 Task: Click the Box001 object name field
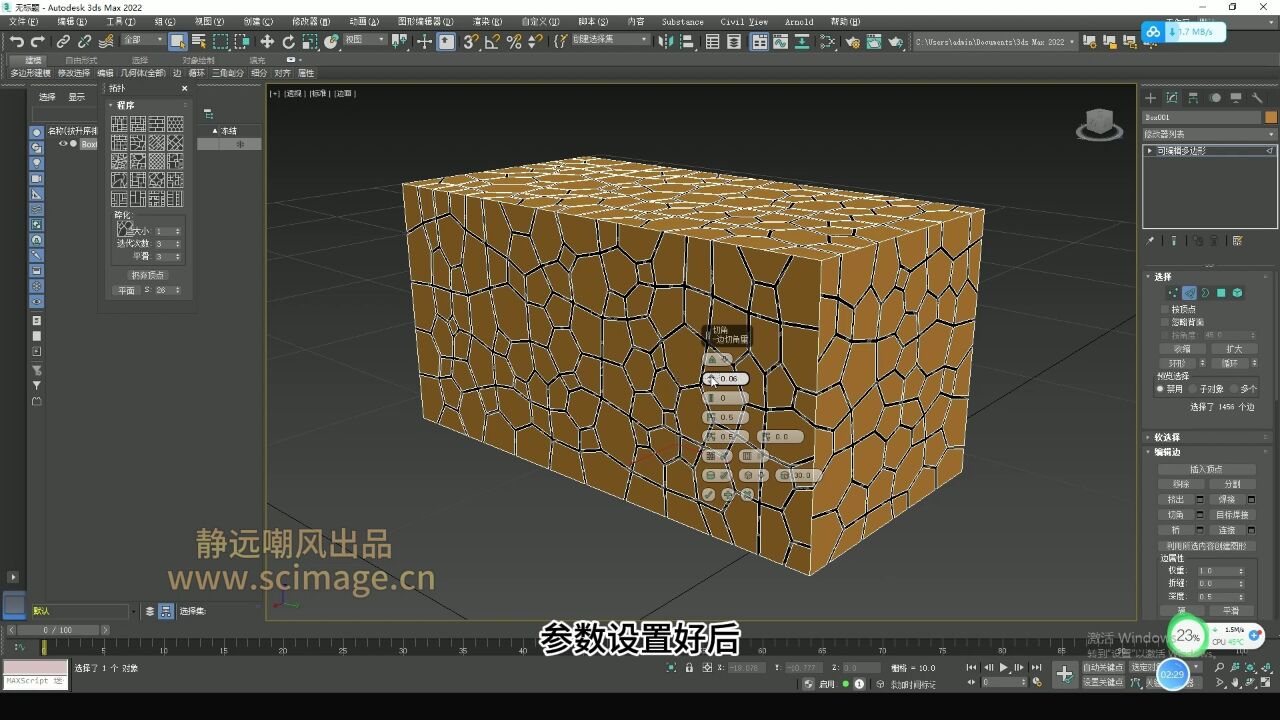point(1202,117)
